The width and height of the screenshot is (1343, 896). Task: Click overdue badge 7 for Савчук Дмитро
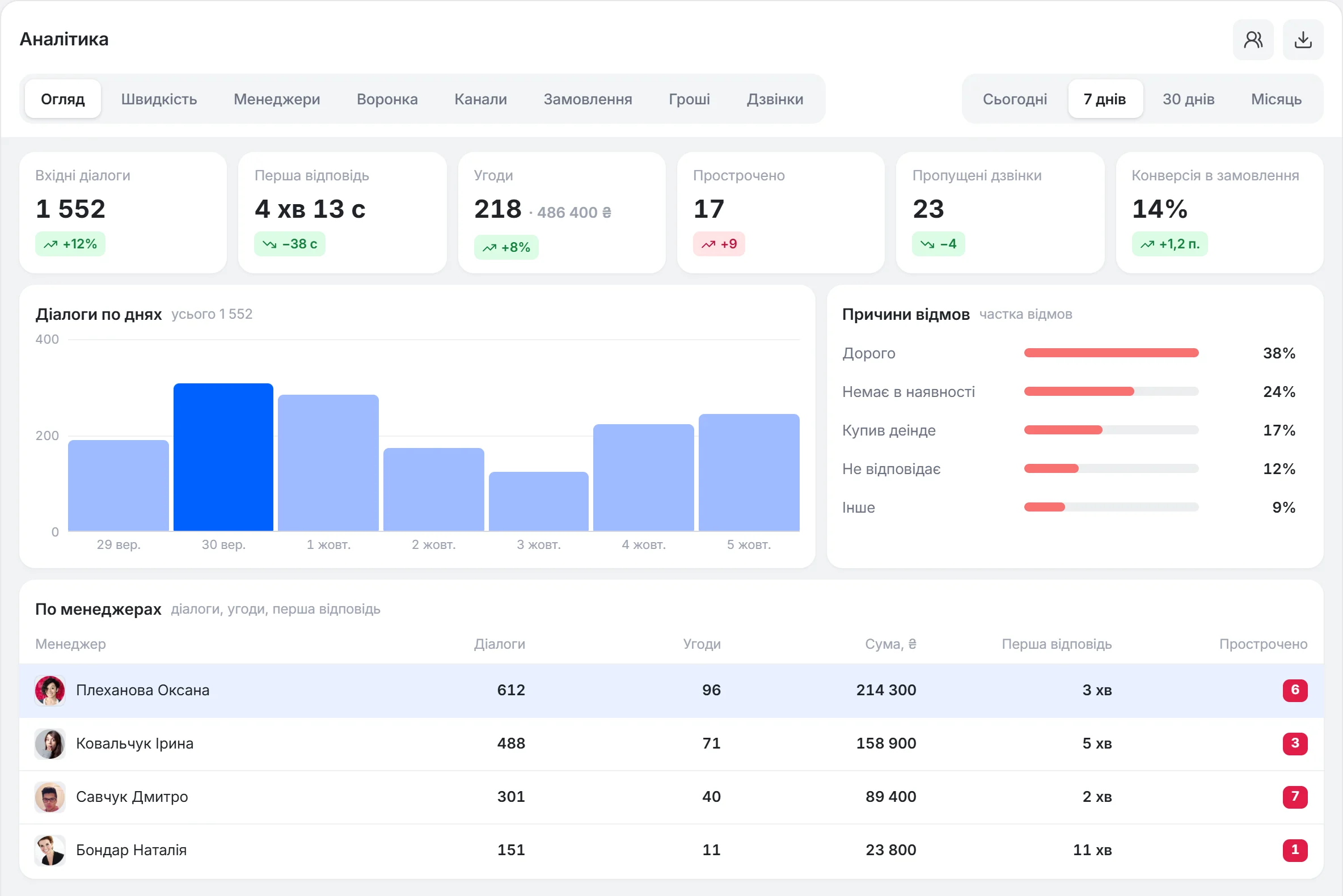[1294, 797]
